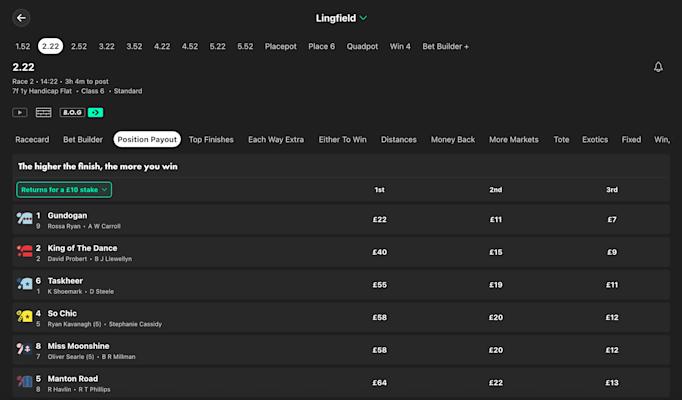The height and width of the screenshot is (400, 682).
Task: Switch to the Bet Builder market tab
Action: click(x=83, y=140)
